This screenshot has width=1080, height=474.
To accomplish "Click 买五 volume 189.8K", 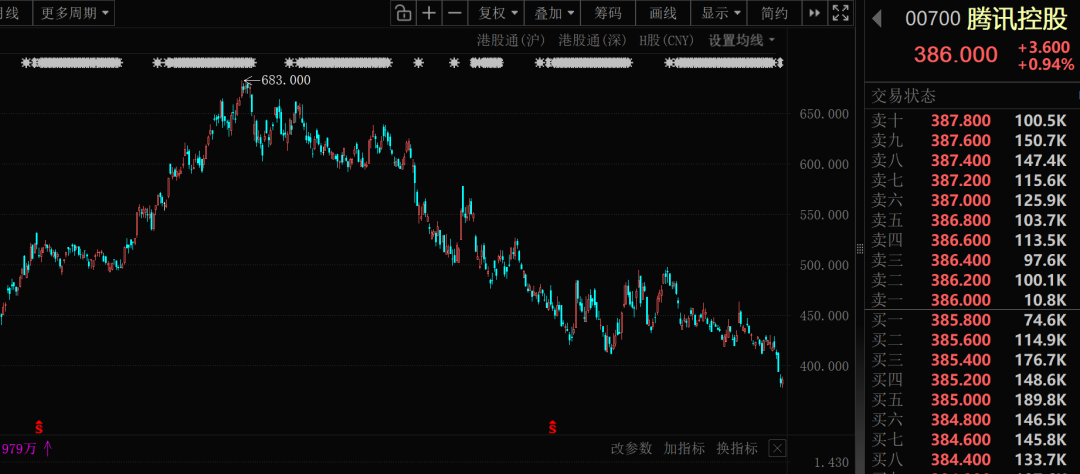I will (1040, 400).
